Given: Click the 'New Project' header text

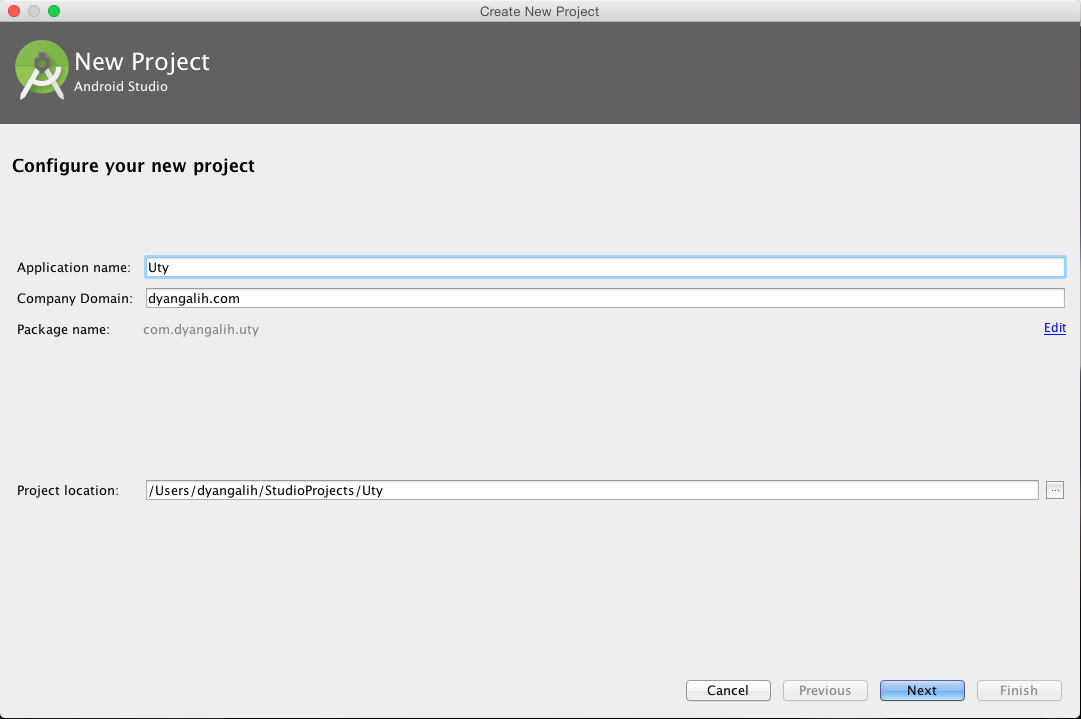Looking at the screenshot, I should (142, 61).
